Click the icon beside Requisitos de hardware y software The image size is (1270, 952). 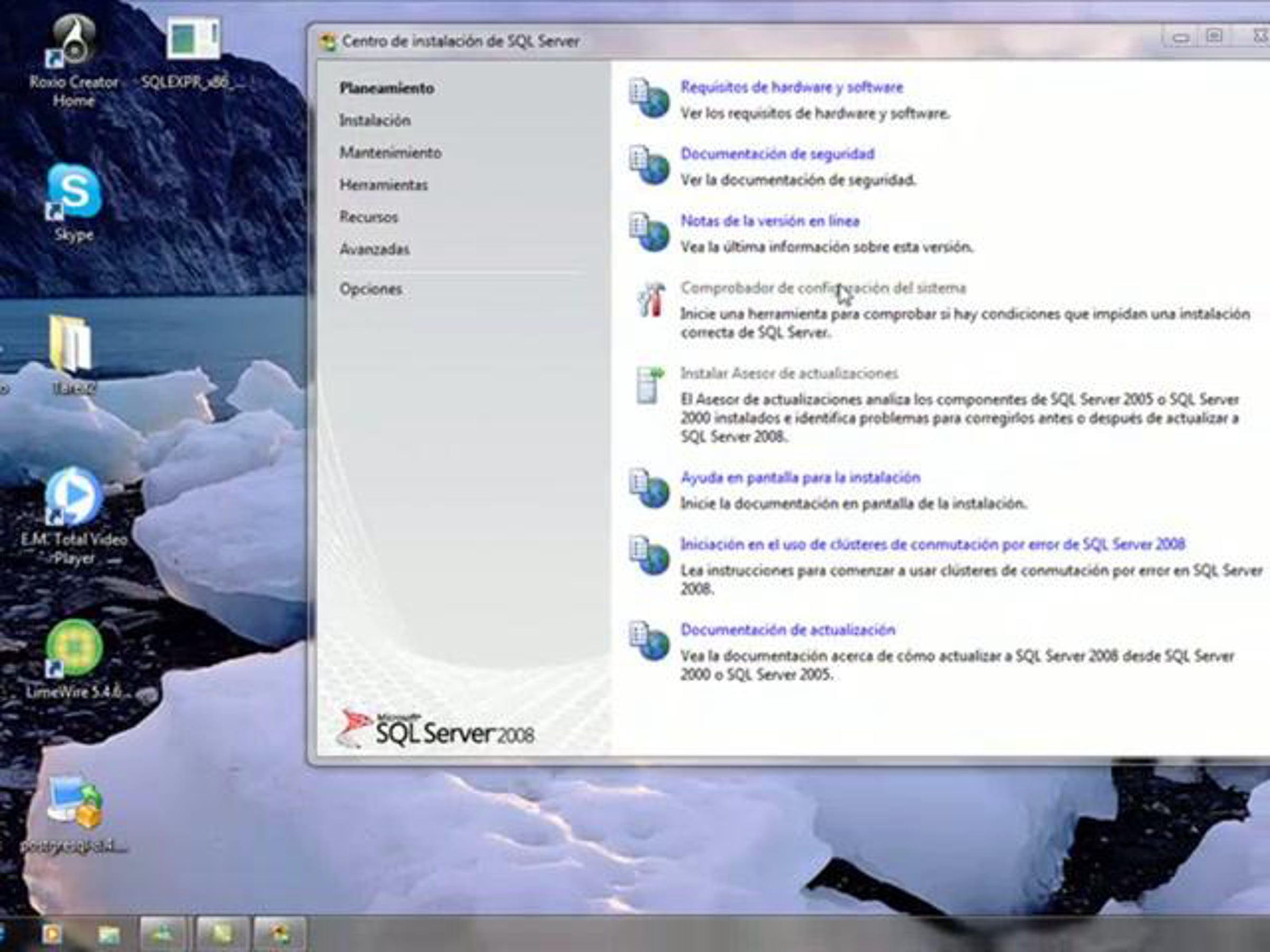tap(649, 98)
